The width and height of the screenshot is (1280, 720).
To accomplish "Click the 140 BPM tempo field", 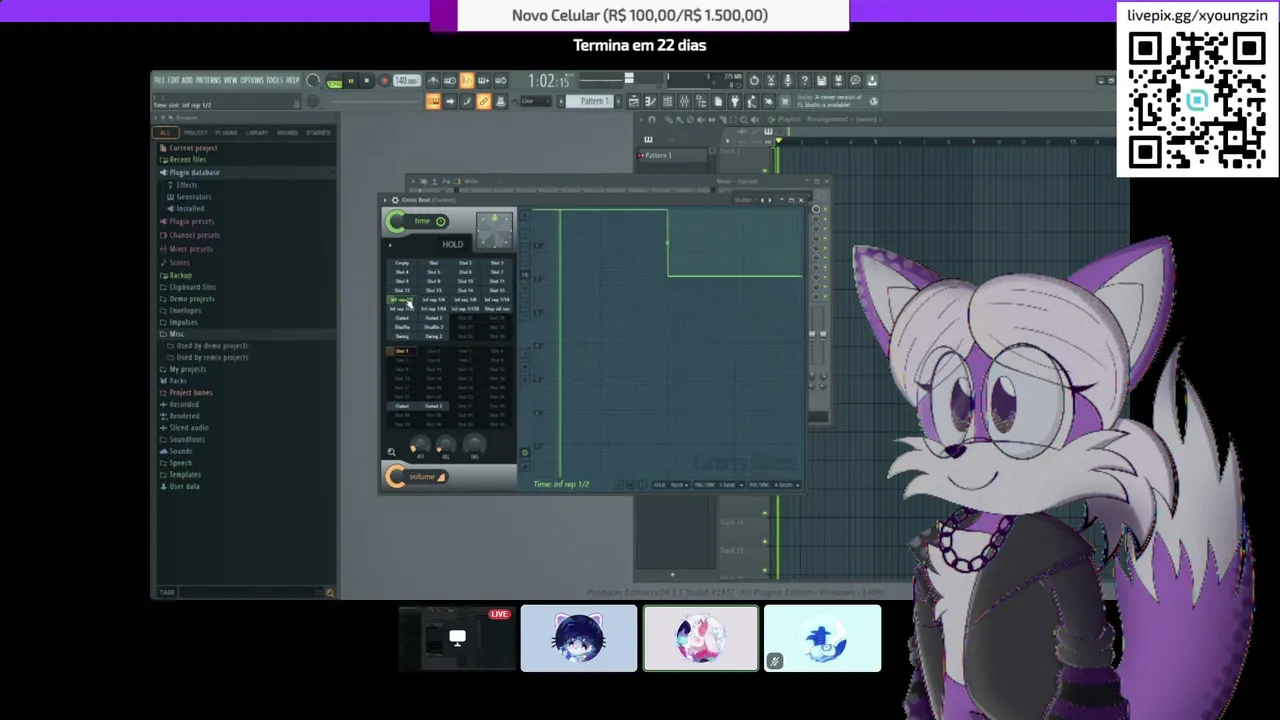I will (x=407, y=81).
